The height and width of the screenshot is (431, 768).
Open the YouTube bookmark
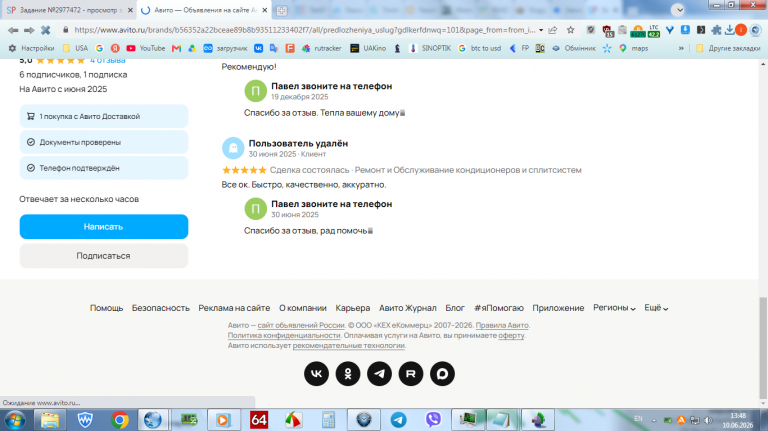pyautogui.click(x=145, y=48)
